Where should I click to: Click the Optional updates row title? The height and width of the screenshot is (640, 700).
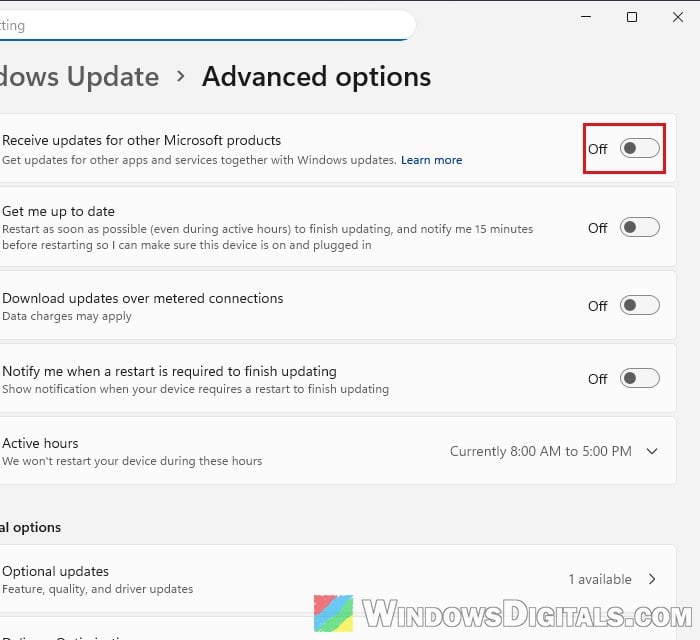tap(55, 571)
